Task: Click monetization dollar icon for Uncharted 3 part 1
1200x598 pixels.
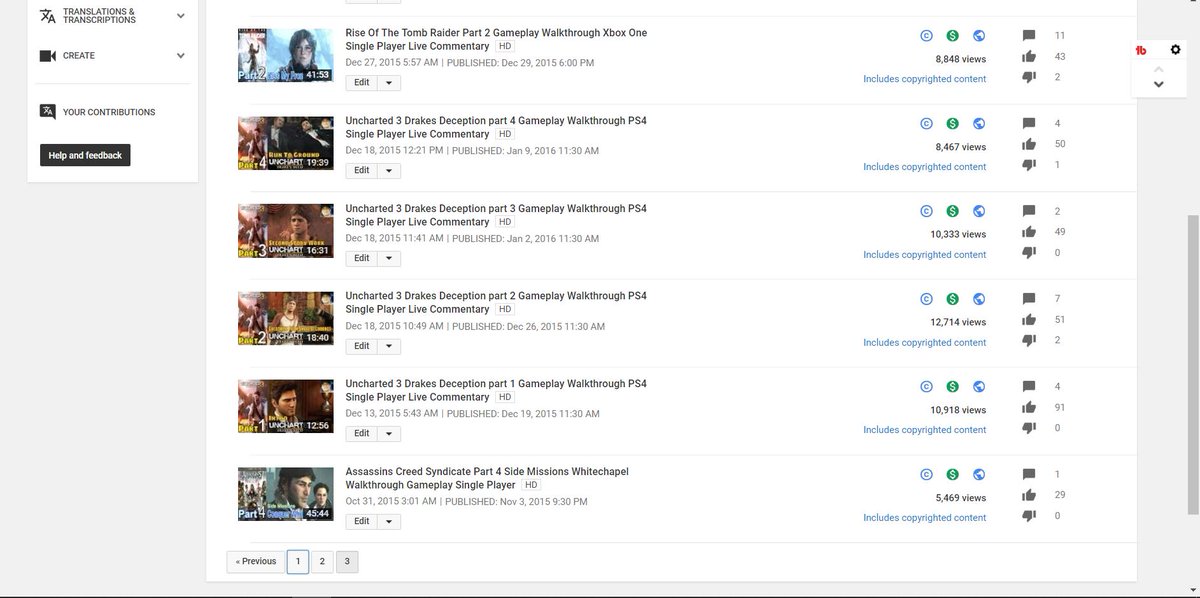Action: tap(953, 387)
